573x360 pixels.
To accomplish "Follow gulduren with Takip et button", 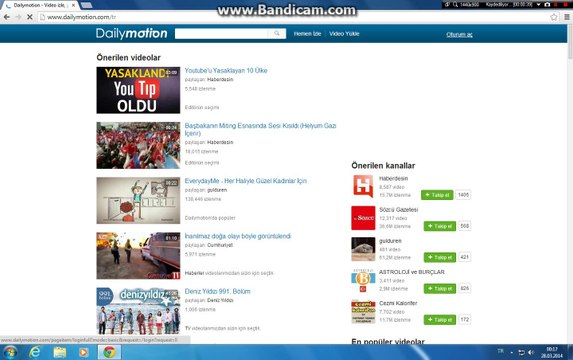I will (x=440, y=257).
